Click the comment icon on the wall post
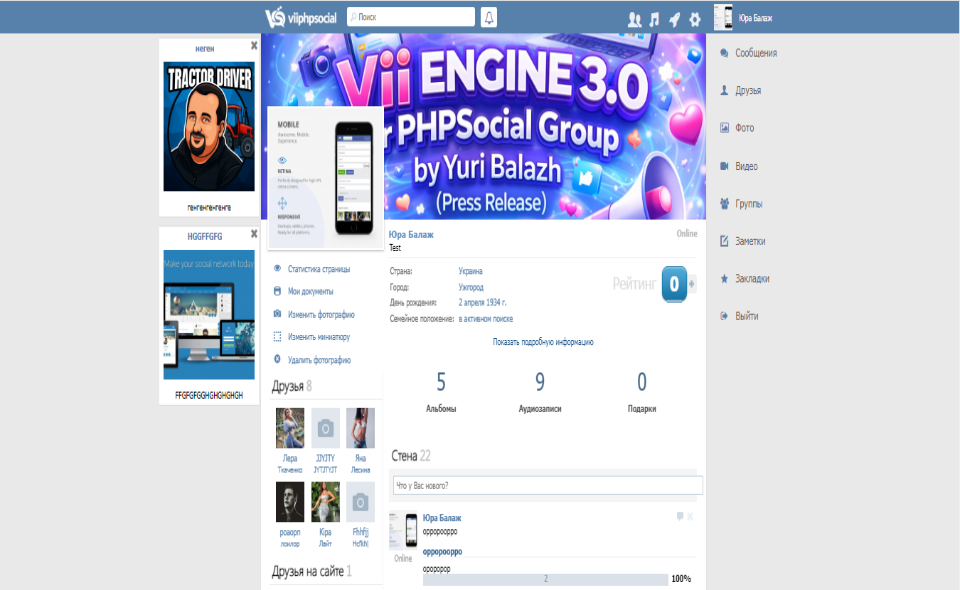Viewport: 960px width, 590px height. [680, 516]
